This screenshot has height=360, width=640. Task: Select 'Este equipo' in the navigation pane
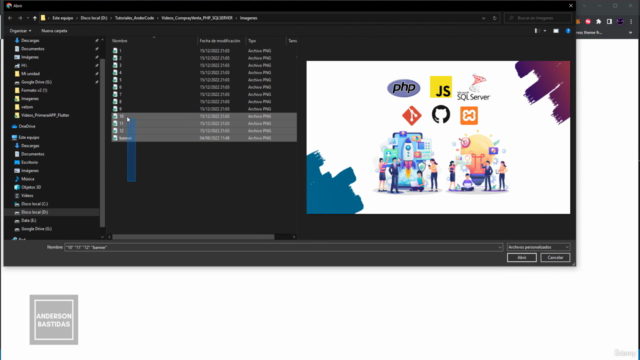[x=29, y=137]
